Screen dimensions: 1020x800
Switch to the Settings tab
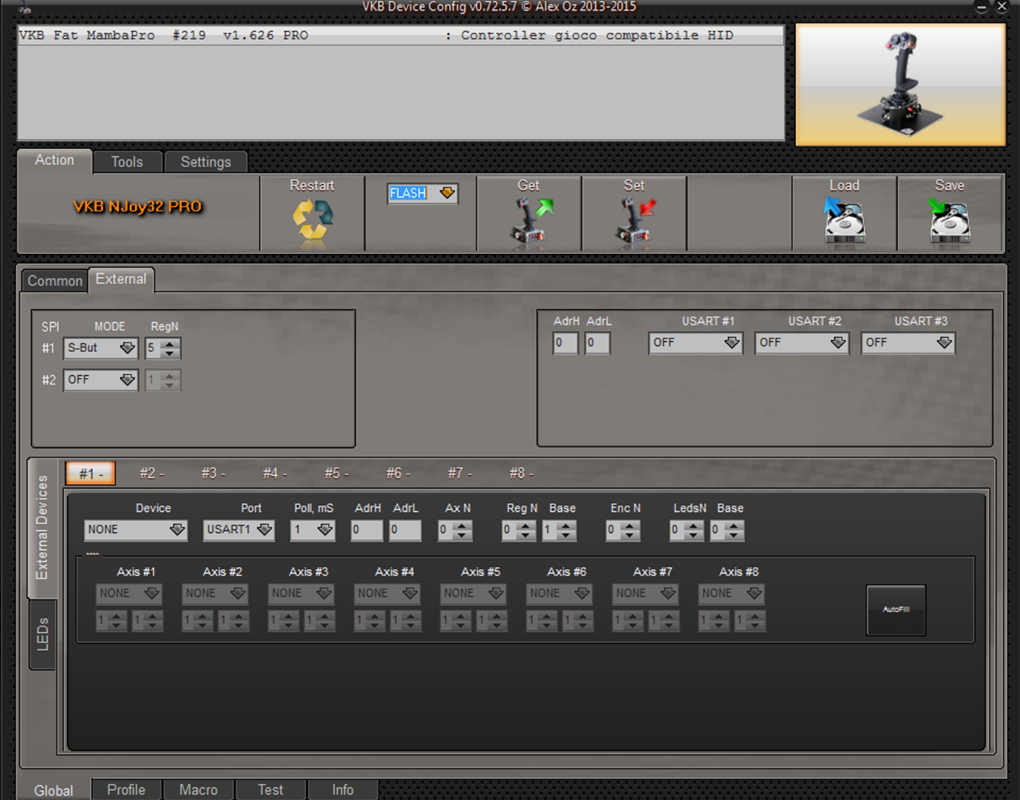pyautogui.click(x=206, y=162)
